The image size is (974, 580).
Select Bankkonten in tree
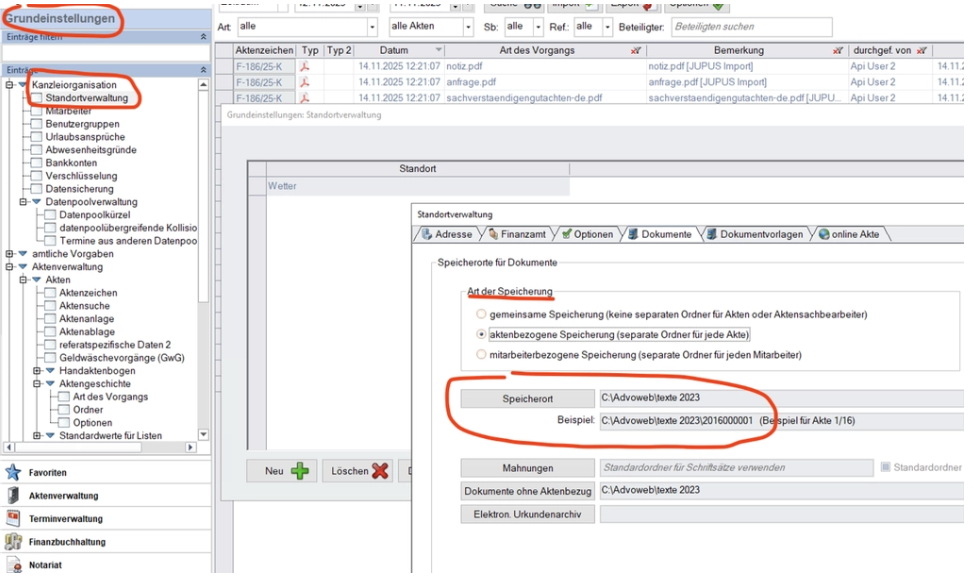[x=71, y=163]
